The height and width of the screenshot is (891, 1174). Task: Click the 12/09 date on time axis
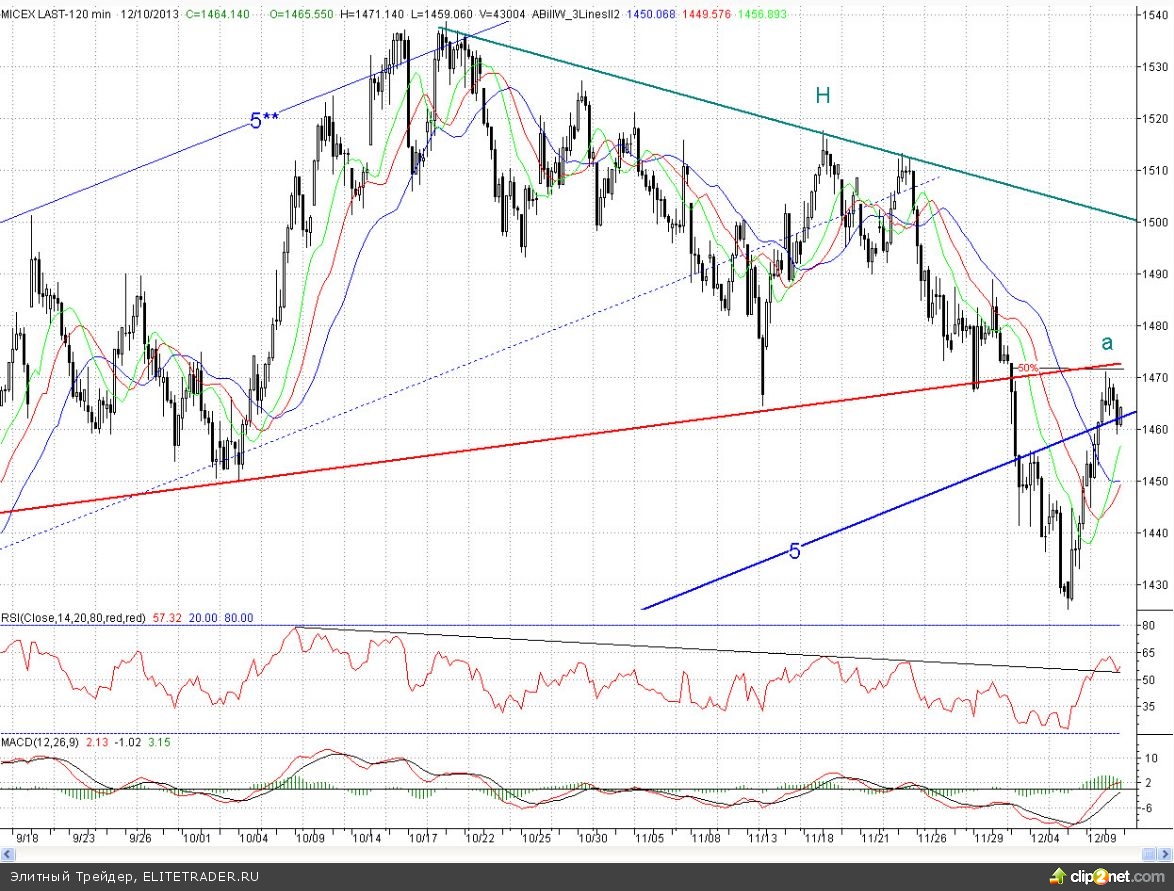tap(1102, 836)
